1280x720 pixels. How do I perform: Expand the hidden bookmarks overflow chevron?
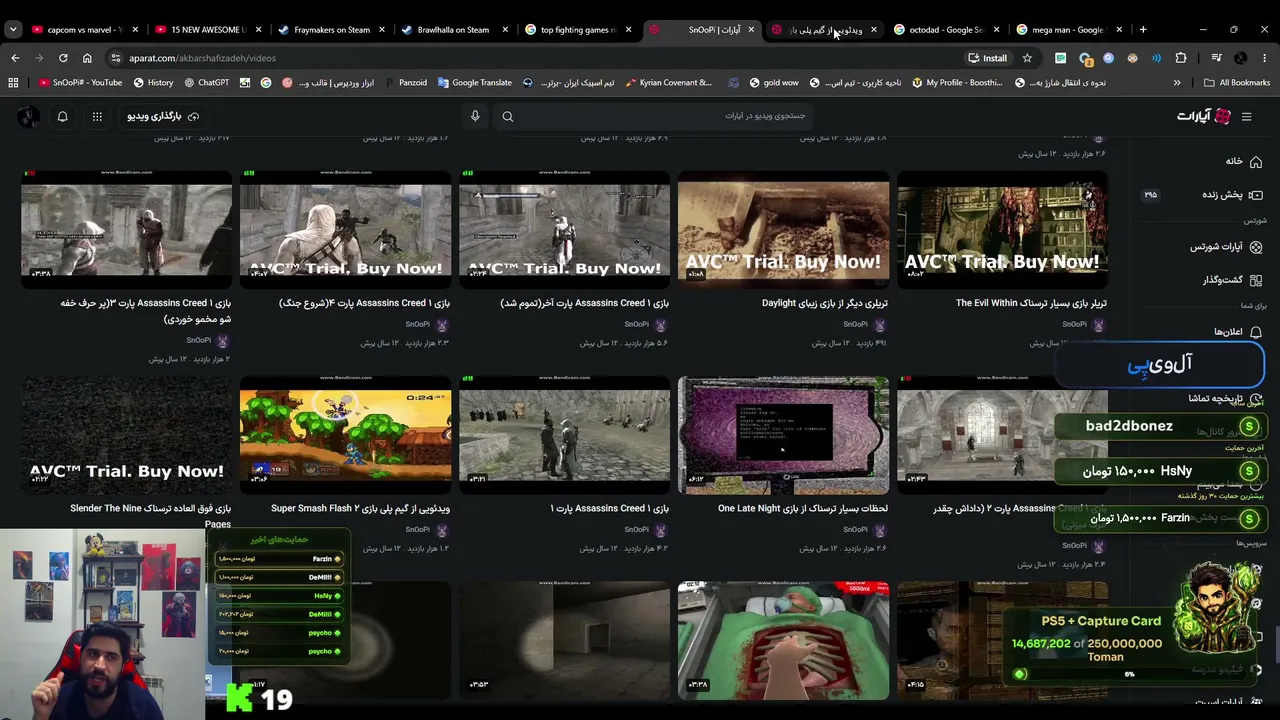(x=1177, y=83)
